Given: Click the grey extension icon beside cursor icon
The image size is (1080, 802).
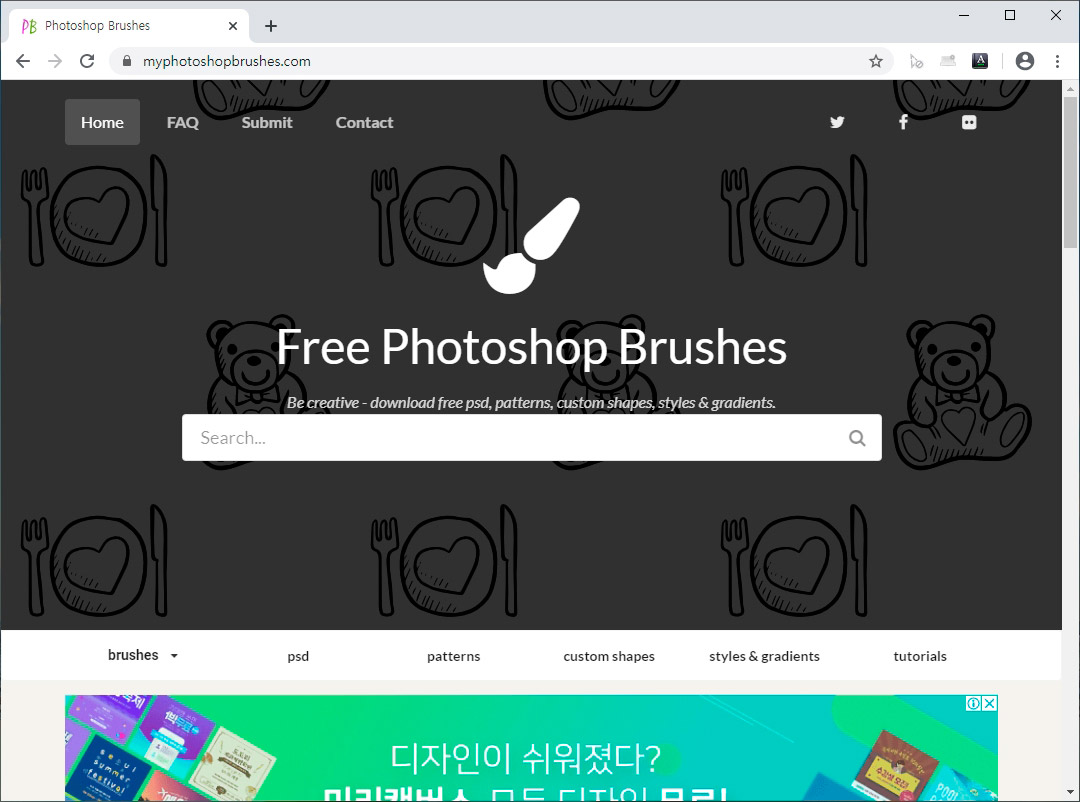Looking at the screenshot, I should tap(948, 61).
